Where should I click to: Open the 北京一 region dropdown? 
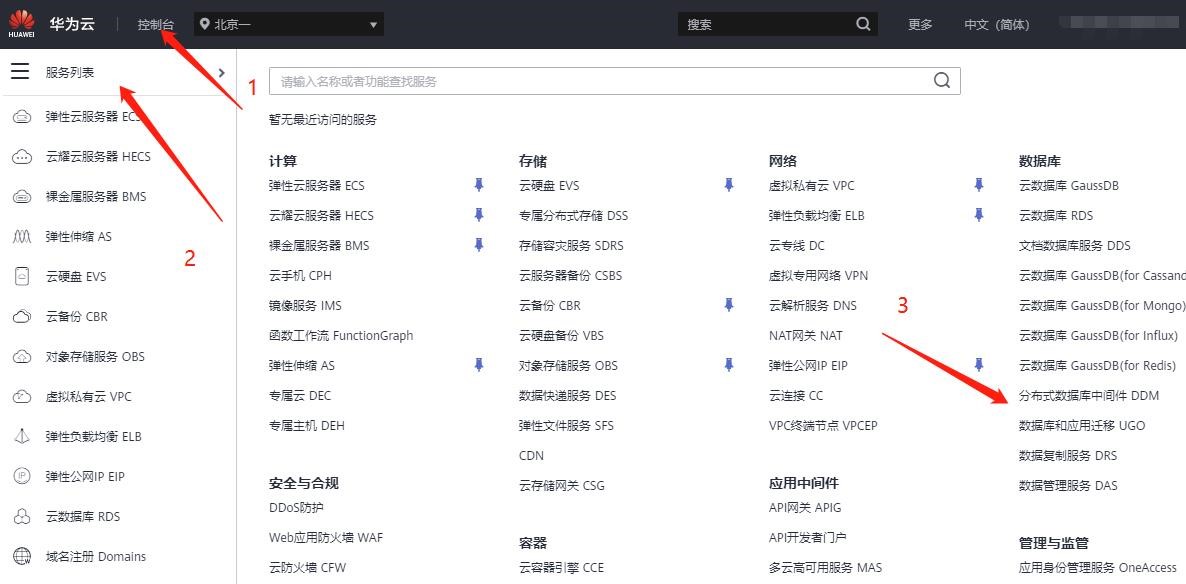click(289, 24)
